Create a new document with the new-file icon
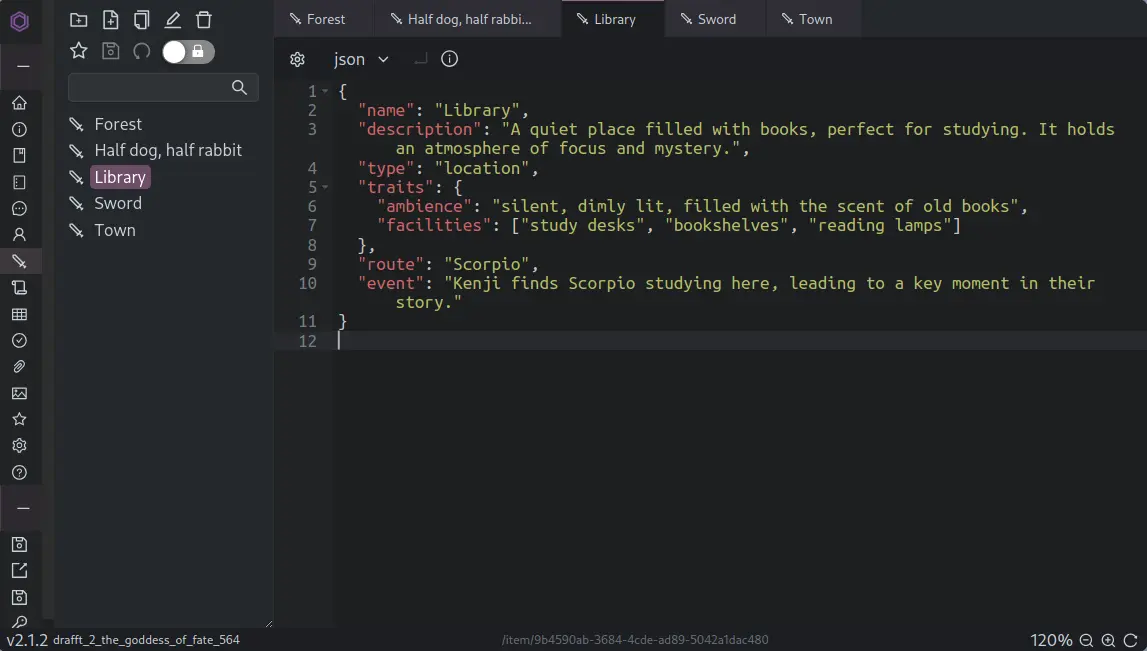Screen dimensions: 1147x651 point(110,19)
